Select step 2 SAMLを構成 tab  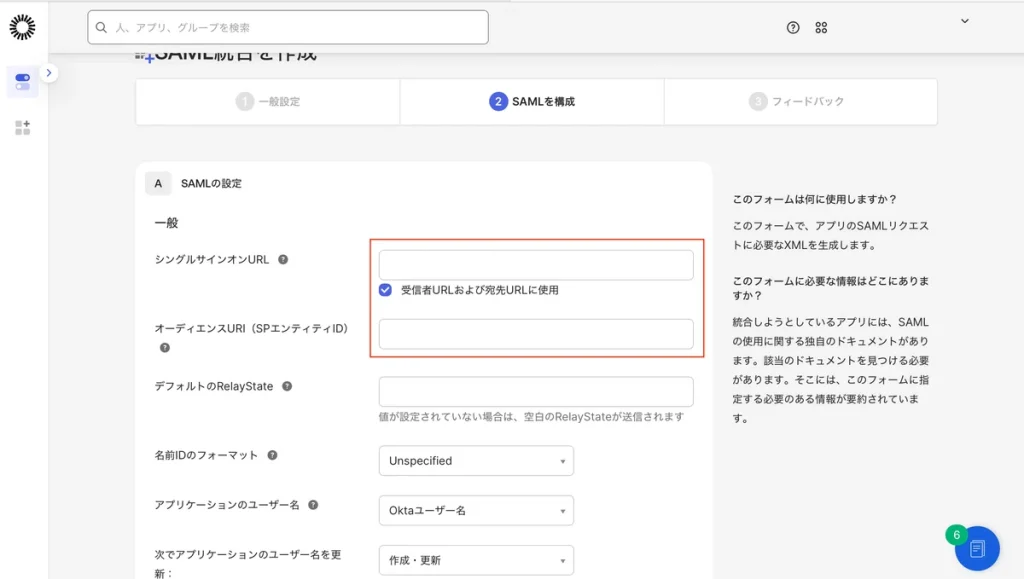coord(532,102)
